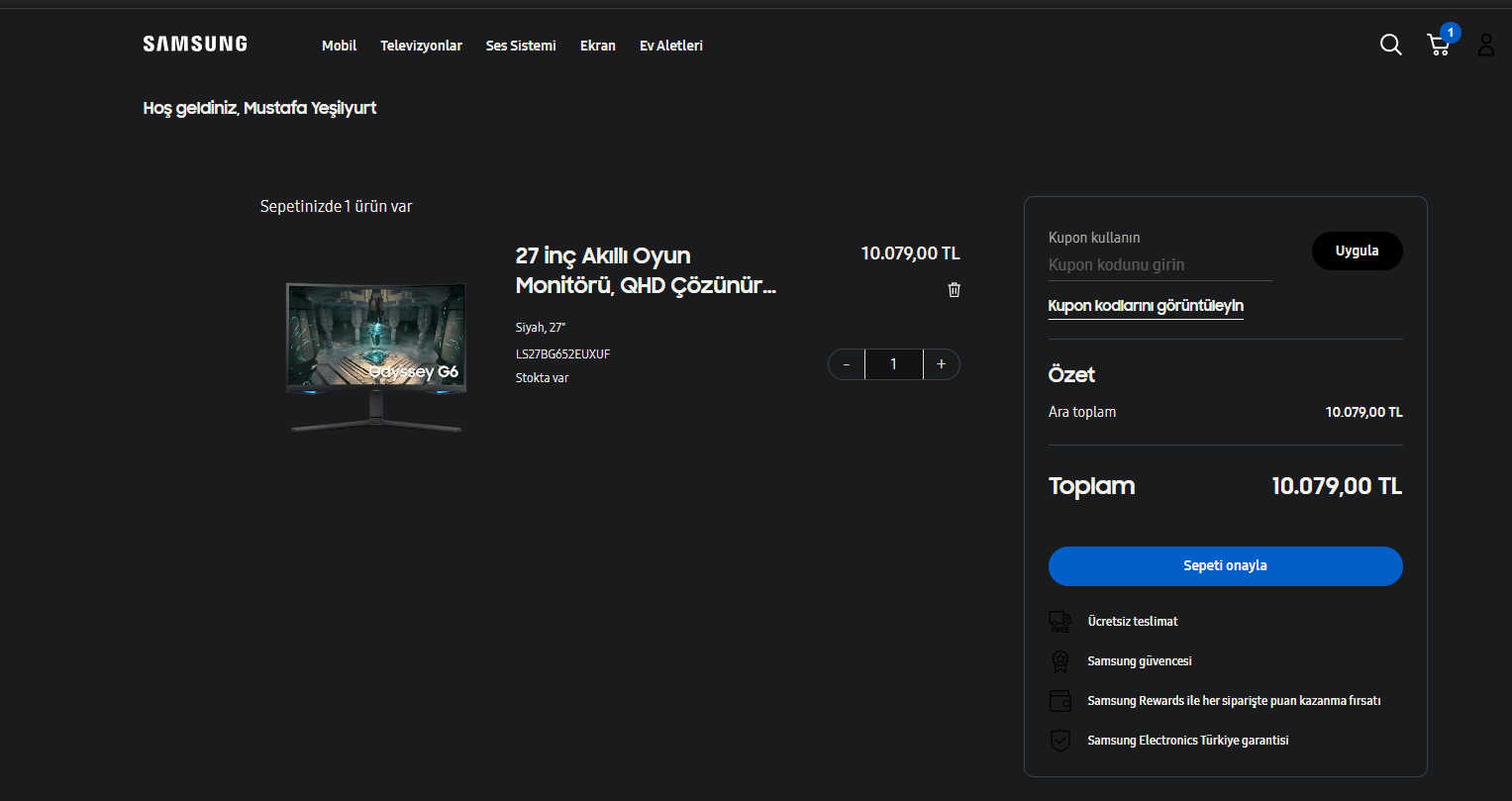The image size is (1512, 801).
Task: Click the Ara toplam label
Action: click(1082, 412)
